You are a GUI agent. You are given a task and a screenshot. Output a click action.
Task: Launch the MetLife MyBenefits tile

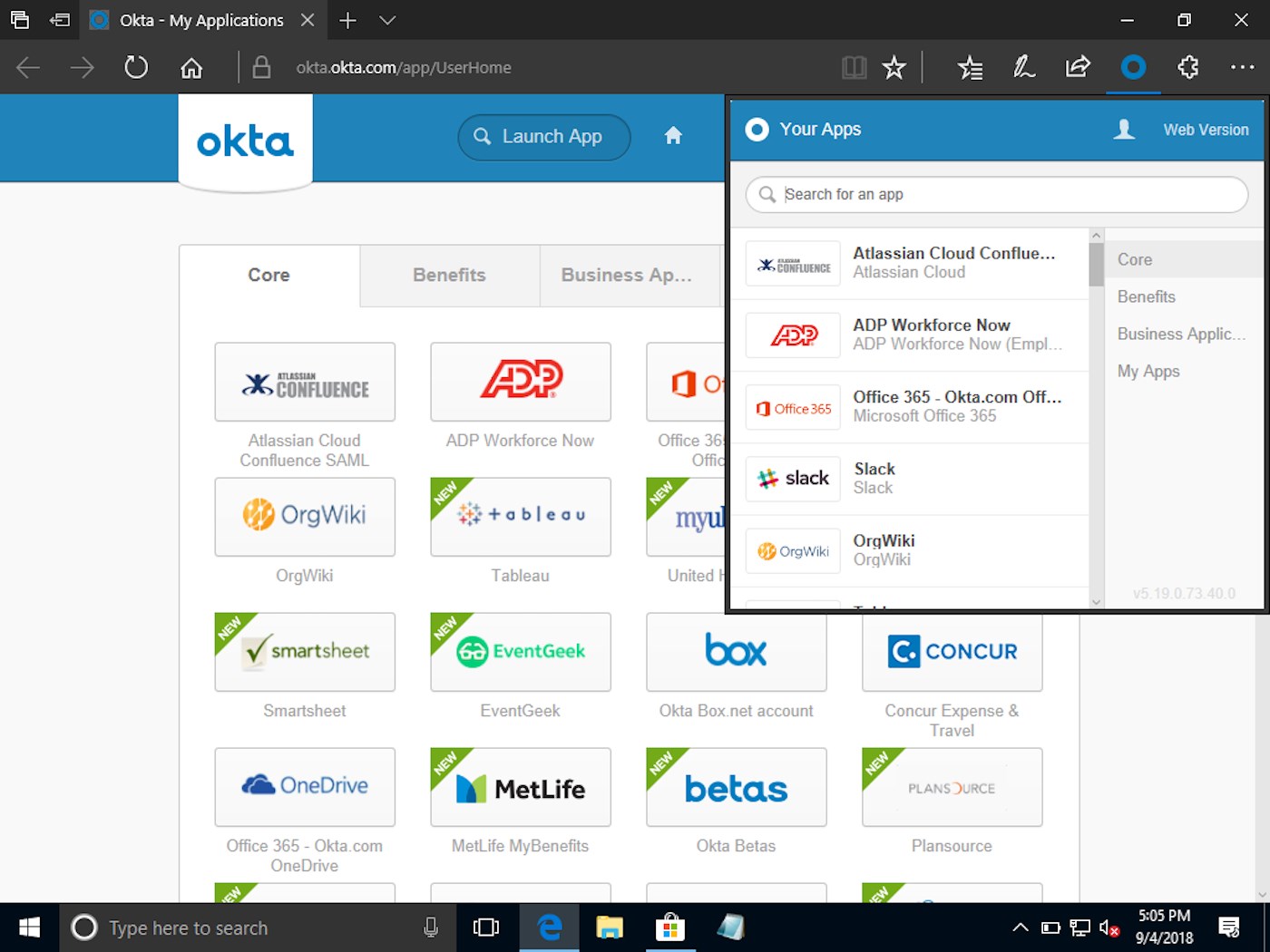point(521,787)
